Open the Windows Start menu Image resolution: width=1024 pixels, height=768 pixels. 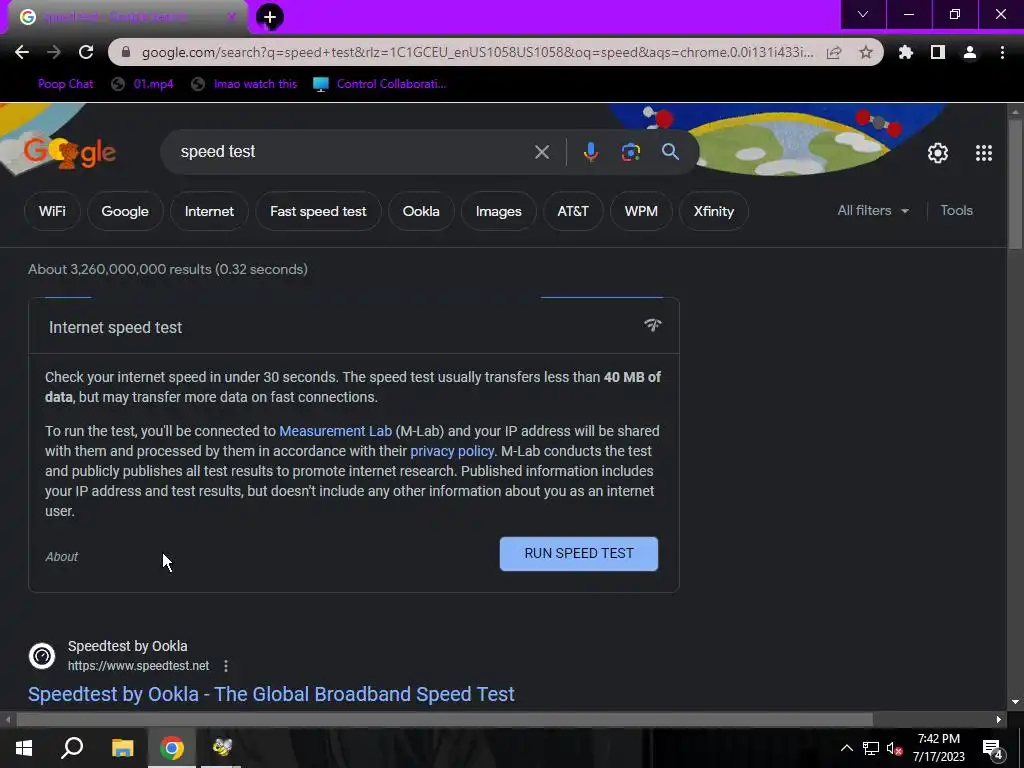coord(24,748)
